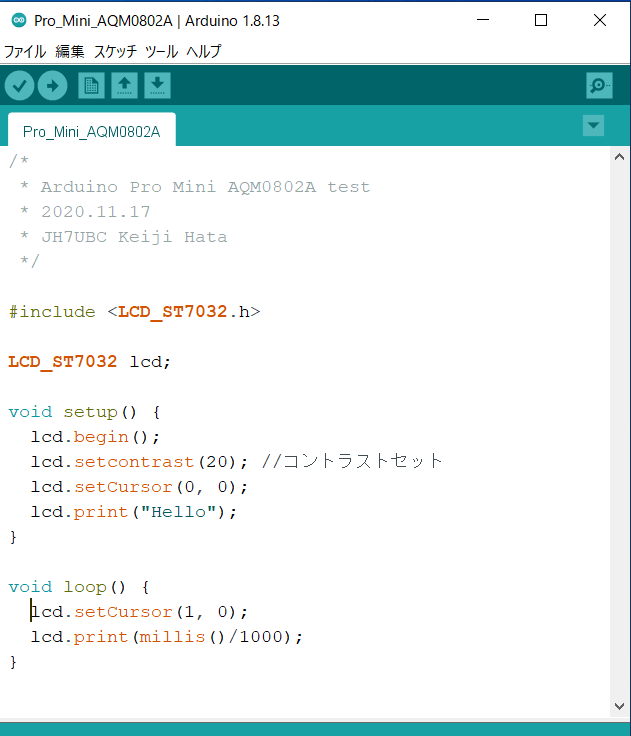The width and height of the screenshot is (631, 736).
Task: Click the Verify checkmark button
Action: coord(19,86)
